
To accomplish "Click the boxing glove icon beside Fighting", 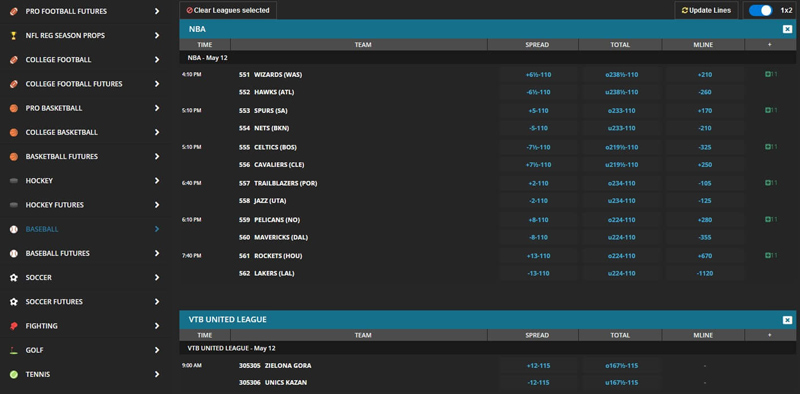I will [14, 326].
